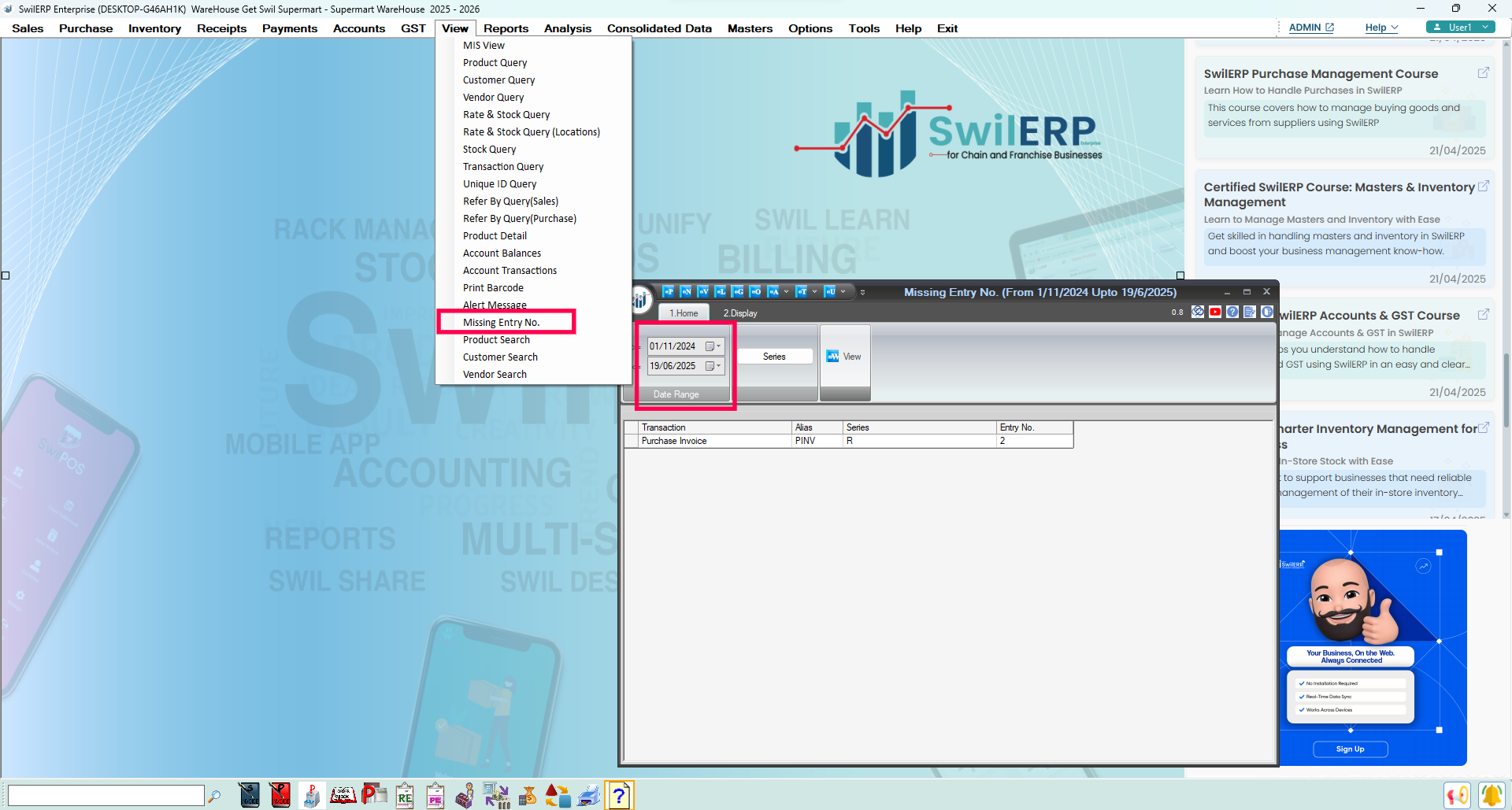This screenshot has width=1512, height=810.
Task: Open SwilERP Purchase Management Course title link
Action: pos(1321,74)
